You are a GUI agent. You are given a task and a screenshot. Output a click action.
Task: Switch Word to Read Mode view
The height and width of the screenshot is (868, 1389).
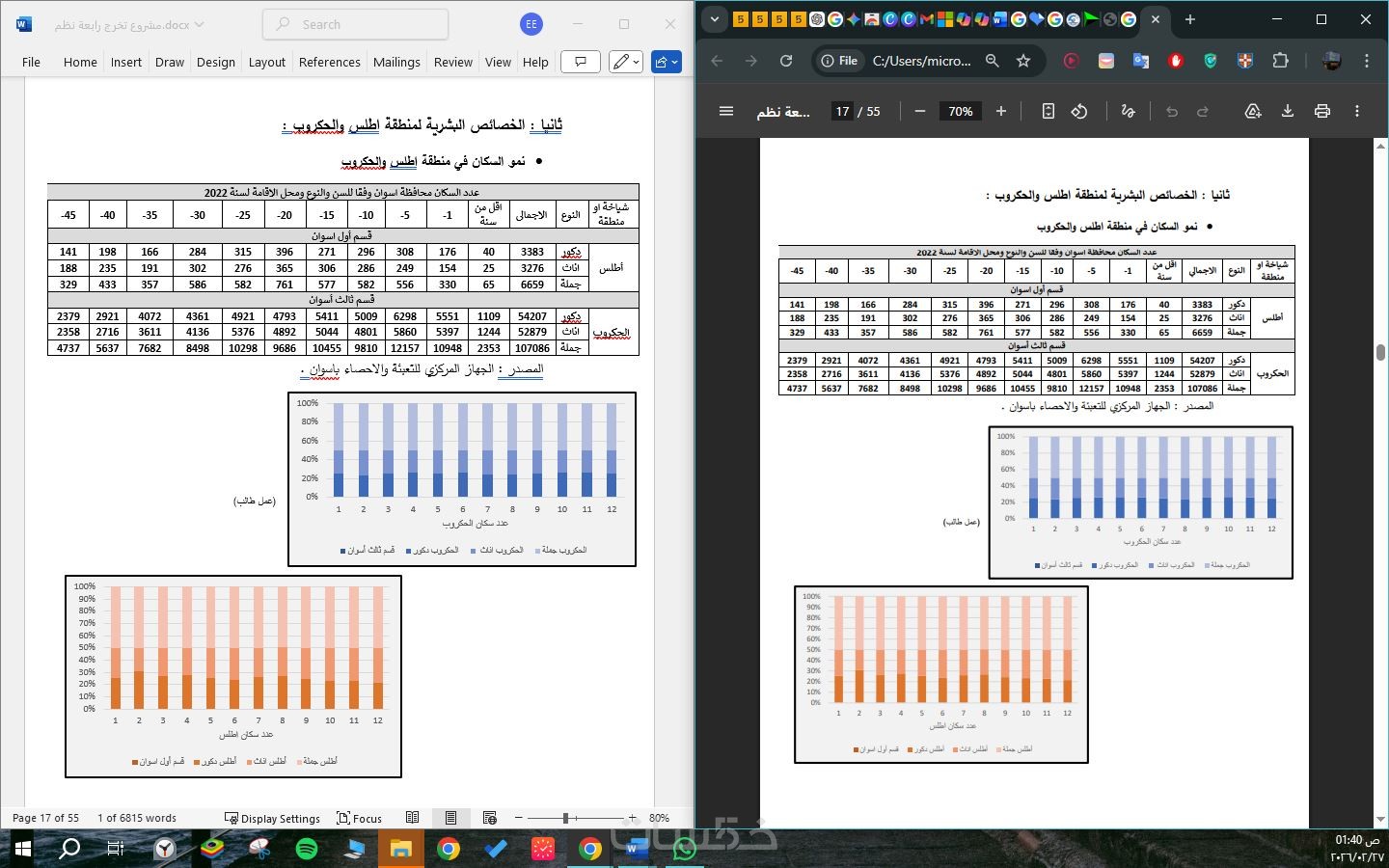tap(412, 818)
